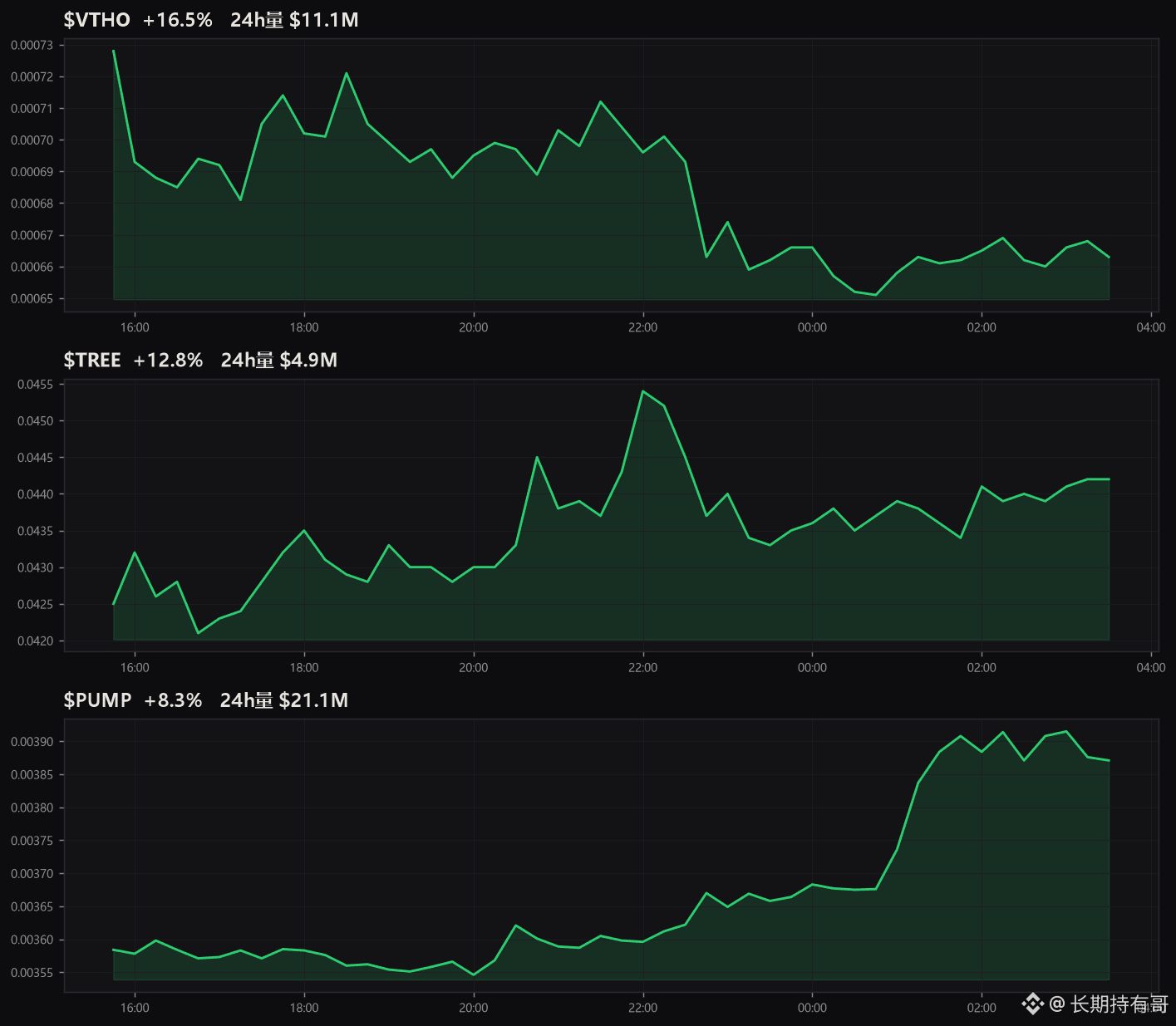Click the 0.0455 price label on TREE axis
Viewport: 1176px width, 1026px height.
(35, 385)
